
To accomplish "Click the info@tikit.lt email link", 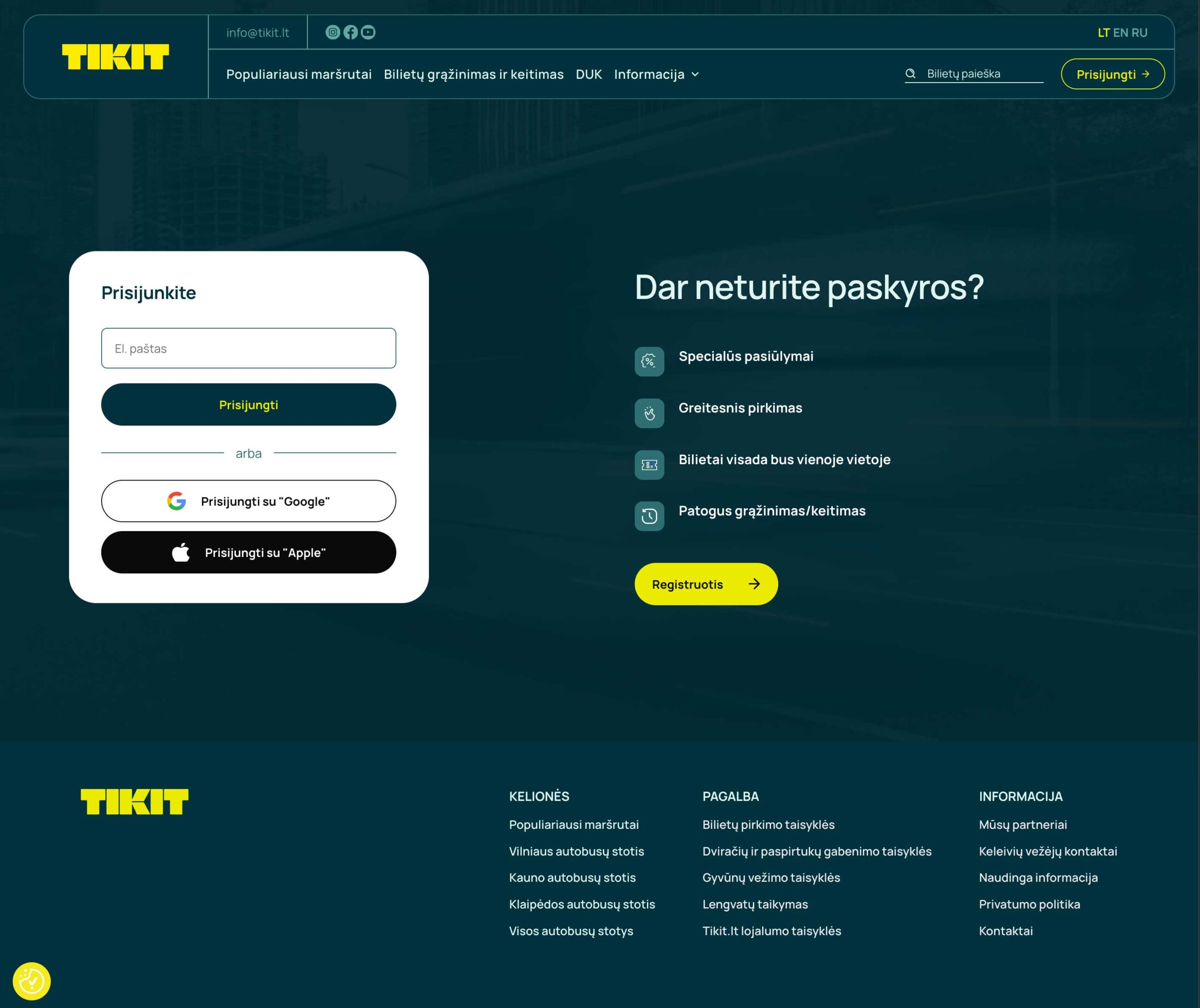I will [x=258, y=32].
